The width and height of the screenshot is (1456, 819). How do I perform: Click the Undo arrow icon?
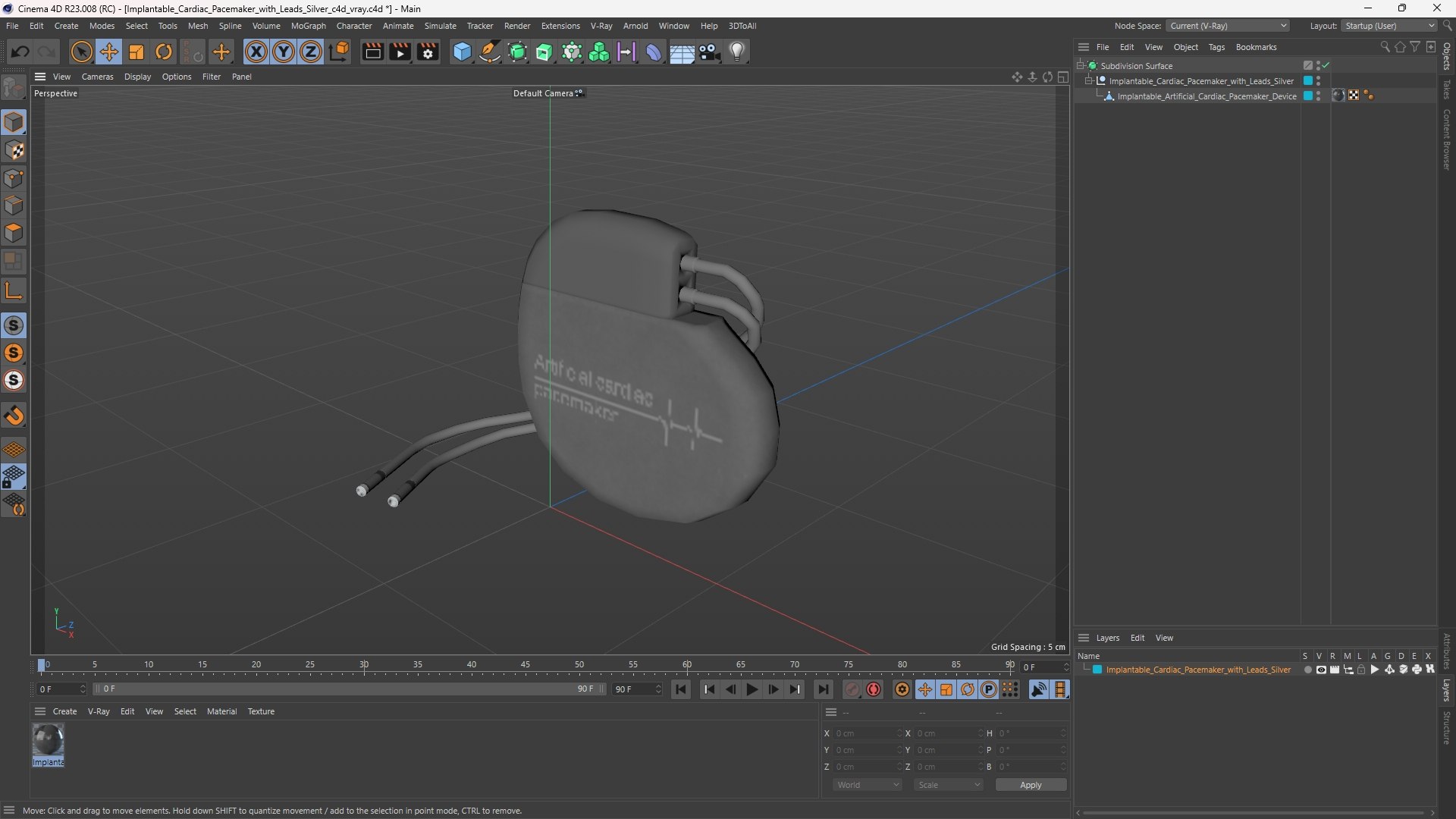(x=20, y=52)
